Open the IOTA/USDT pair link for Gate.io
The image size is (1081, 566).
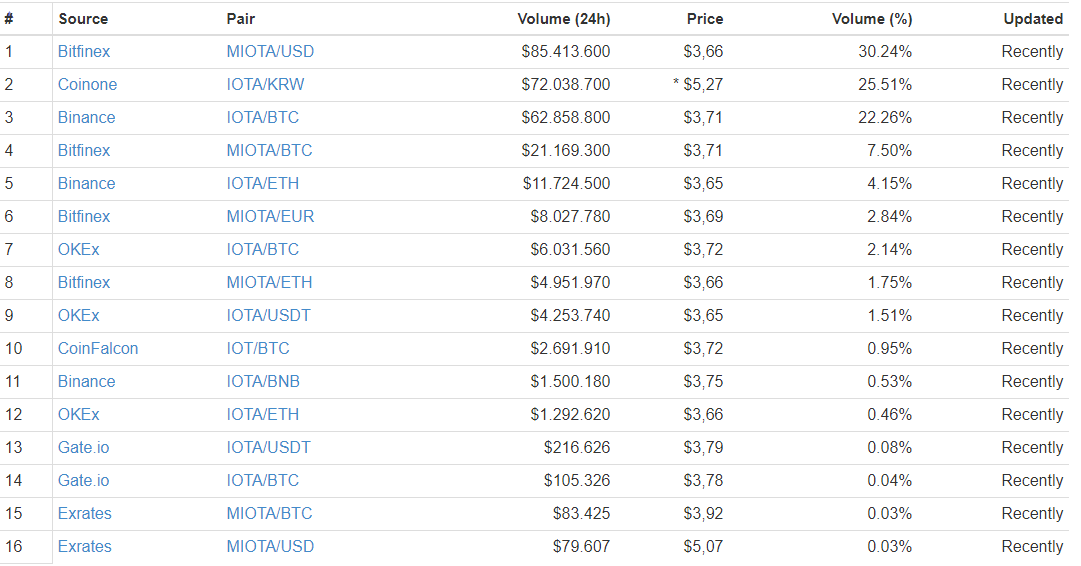(268, 448)
